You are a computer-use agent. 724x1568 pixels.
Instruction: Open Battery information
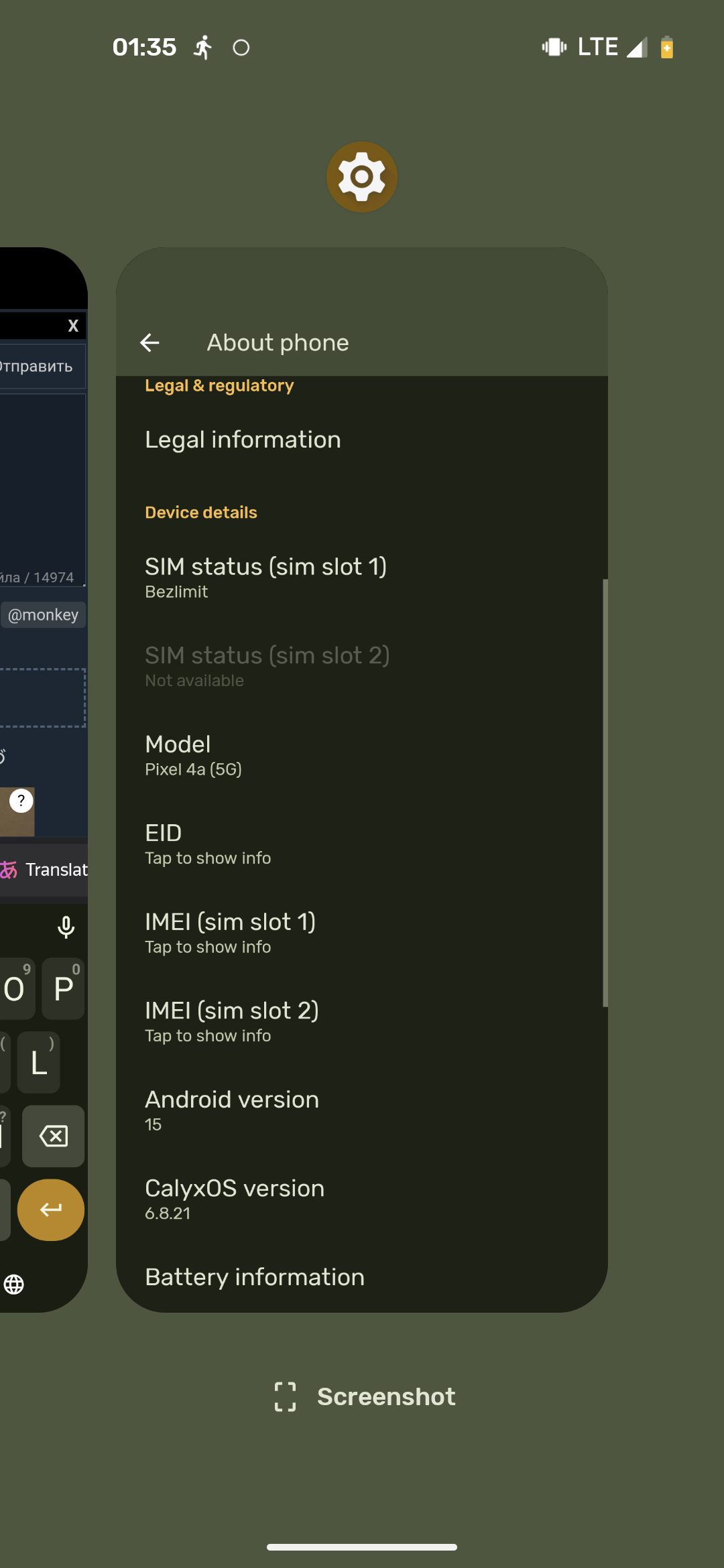pos(362,1277)
